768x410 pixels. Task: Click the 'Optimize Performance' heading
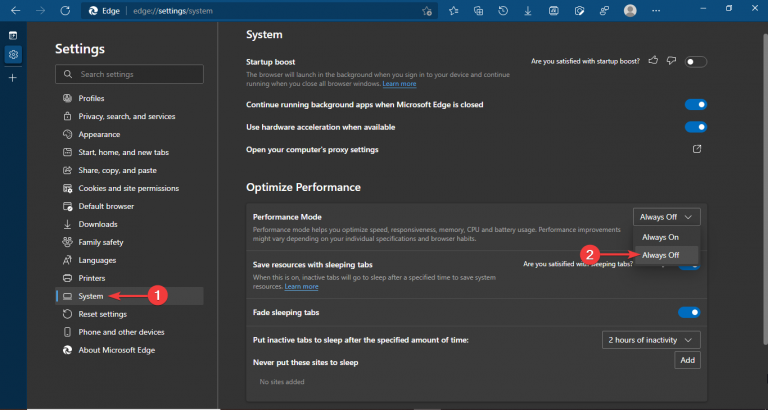tap(303, 187)
